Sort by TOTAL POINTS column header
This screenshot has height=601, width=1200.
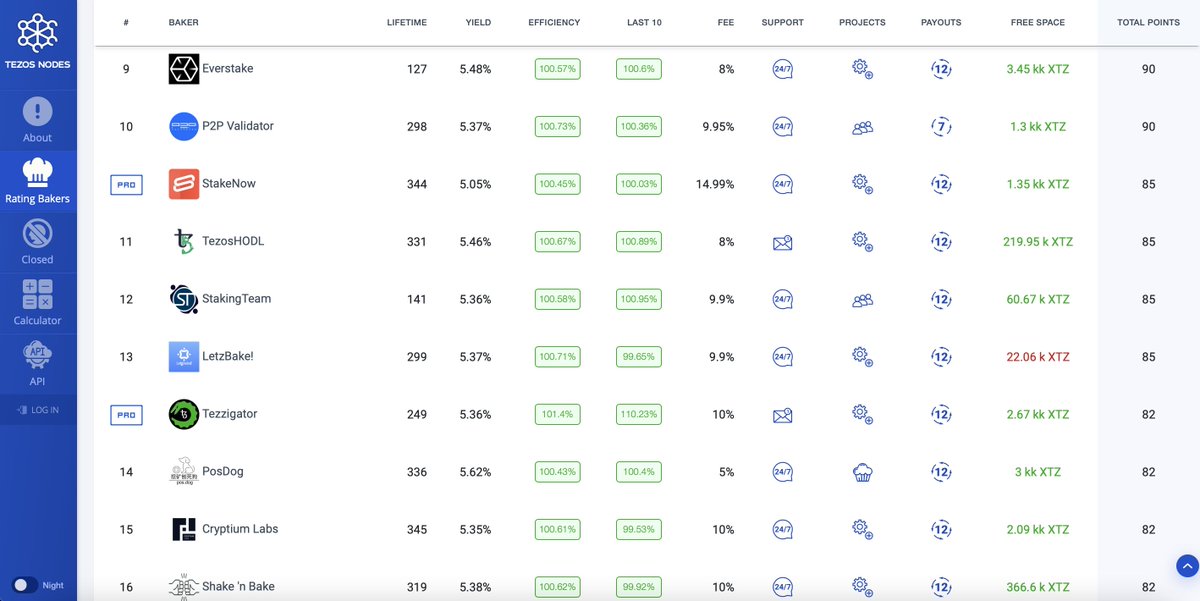point(1149,22)
